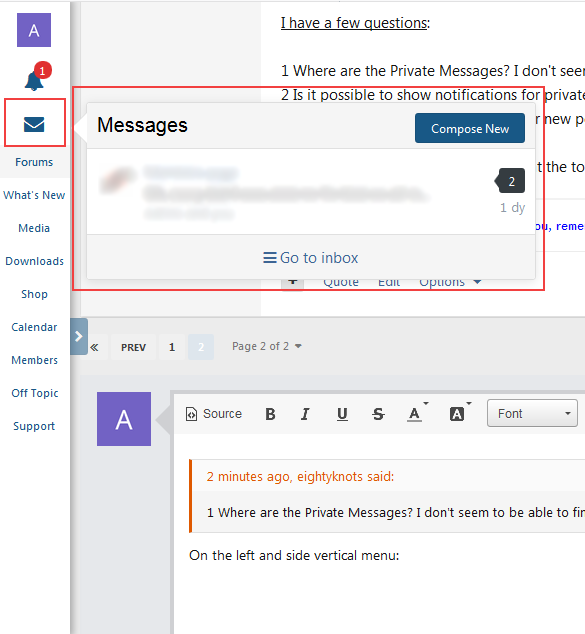Open the notifications bell icon
This screenshot has width=585, height=634.
pyautogui.click(x=34, y=80)
